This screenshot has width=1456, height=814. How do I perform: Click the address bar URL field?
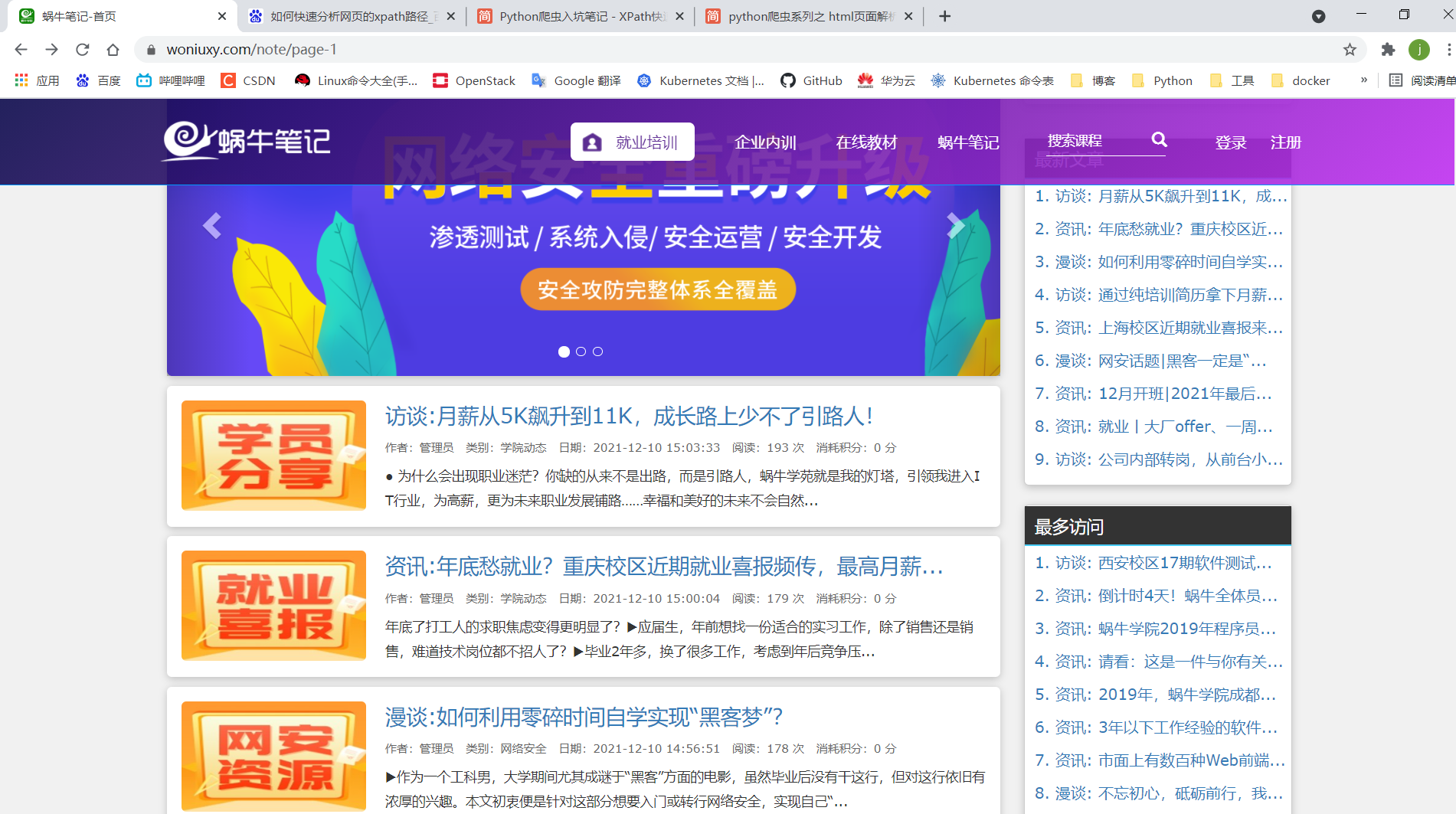[751, 50]
